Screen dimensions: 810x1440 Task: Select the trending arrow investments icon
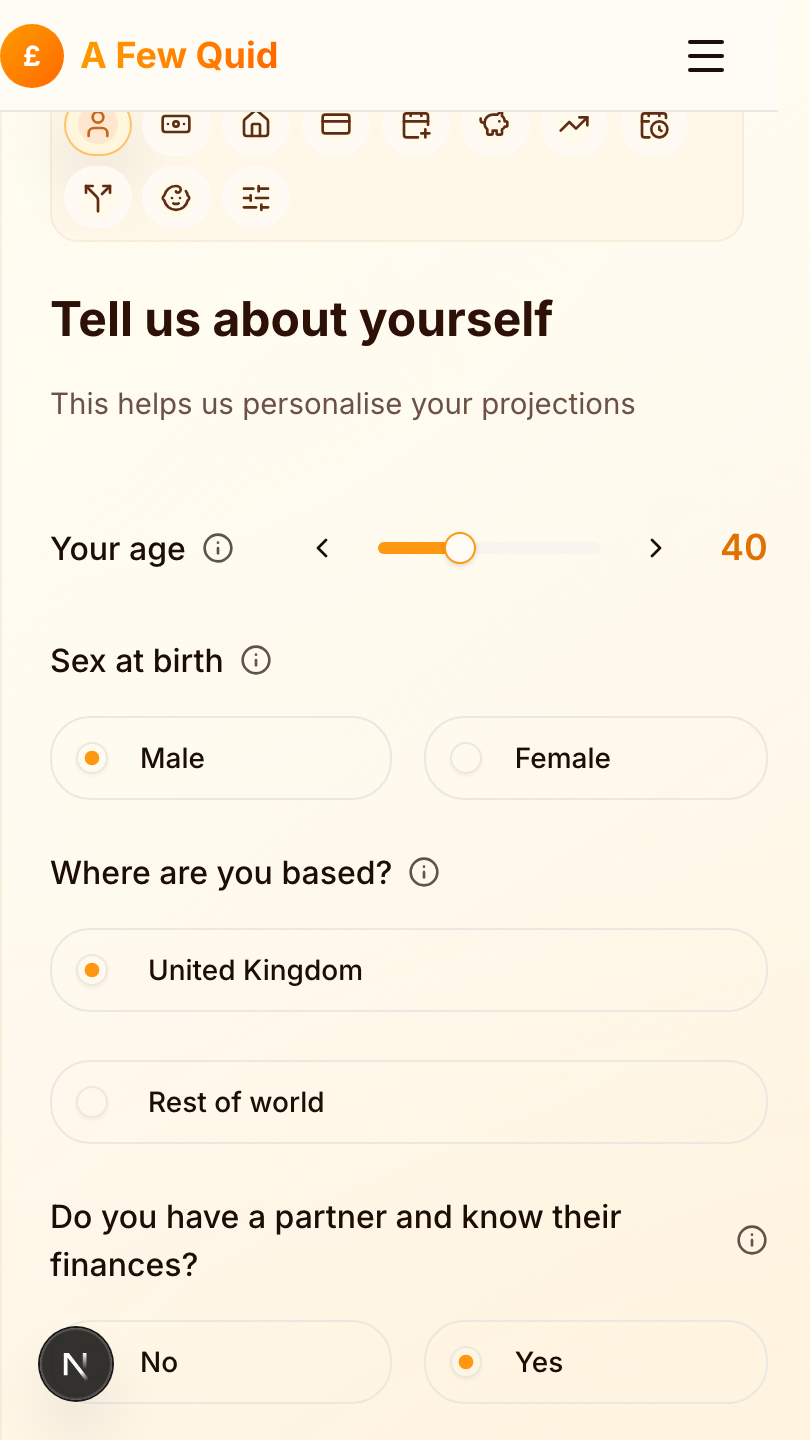point(573,127)
